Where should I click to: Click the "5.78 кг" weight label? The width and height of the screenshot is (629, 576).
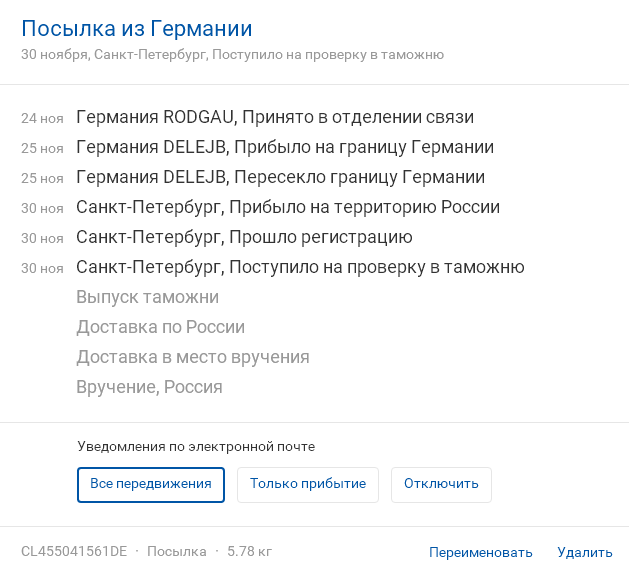249,551
